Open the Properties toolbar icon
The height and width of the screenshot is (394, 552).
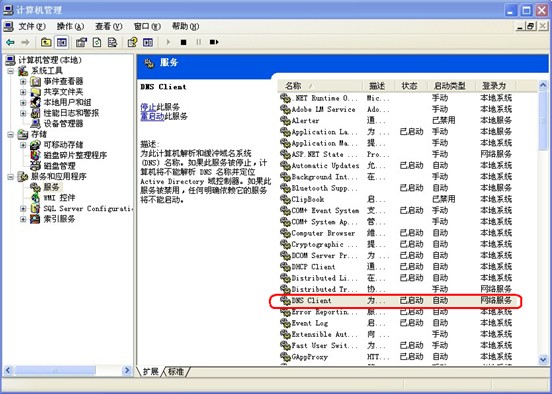point(81,42)
